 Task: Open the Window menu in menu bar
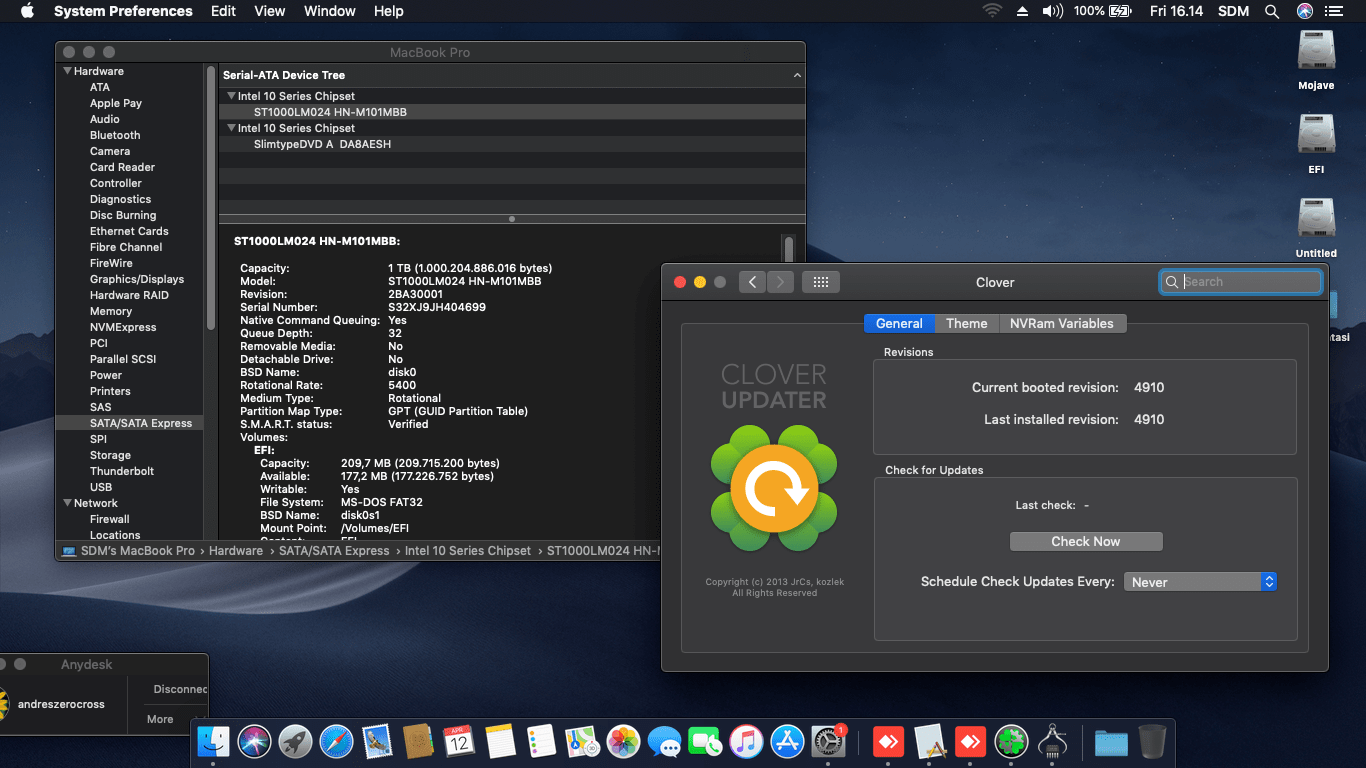(329, 11)
